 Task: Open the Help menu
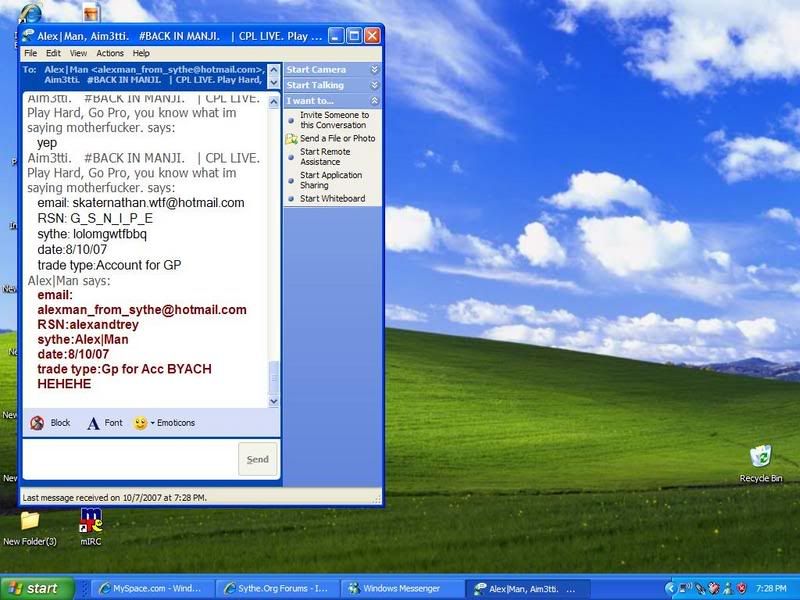(141, 53)
